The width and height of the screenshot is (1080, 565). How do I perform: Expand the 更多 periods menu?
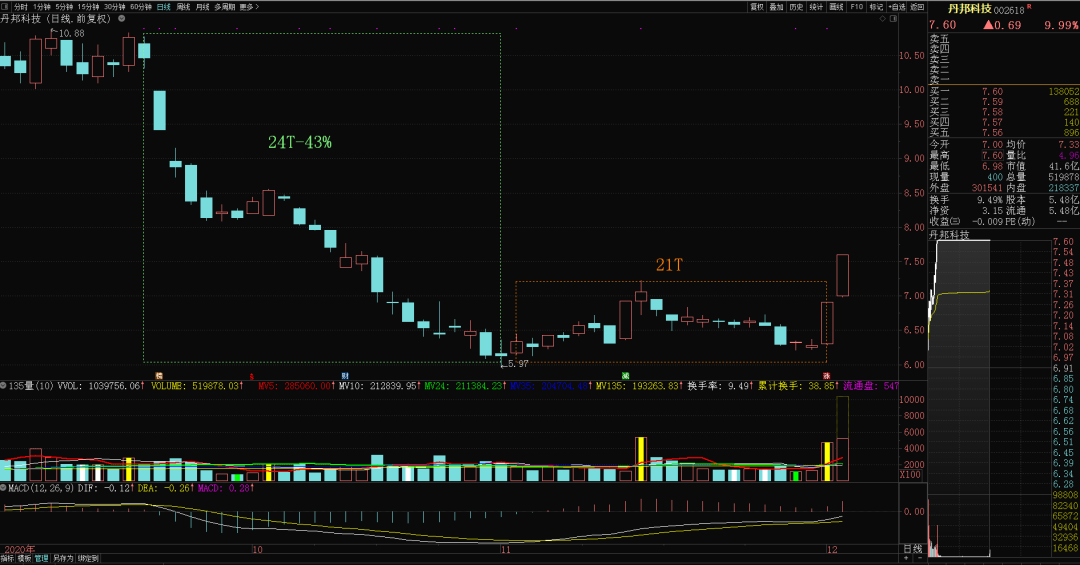tap(249, 6)
